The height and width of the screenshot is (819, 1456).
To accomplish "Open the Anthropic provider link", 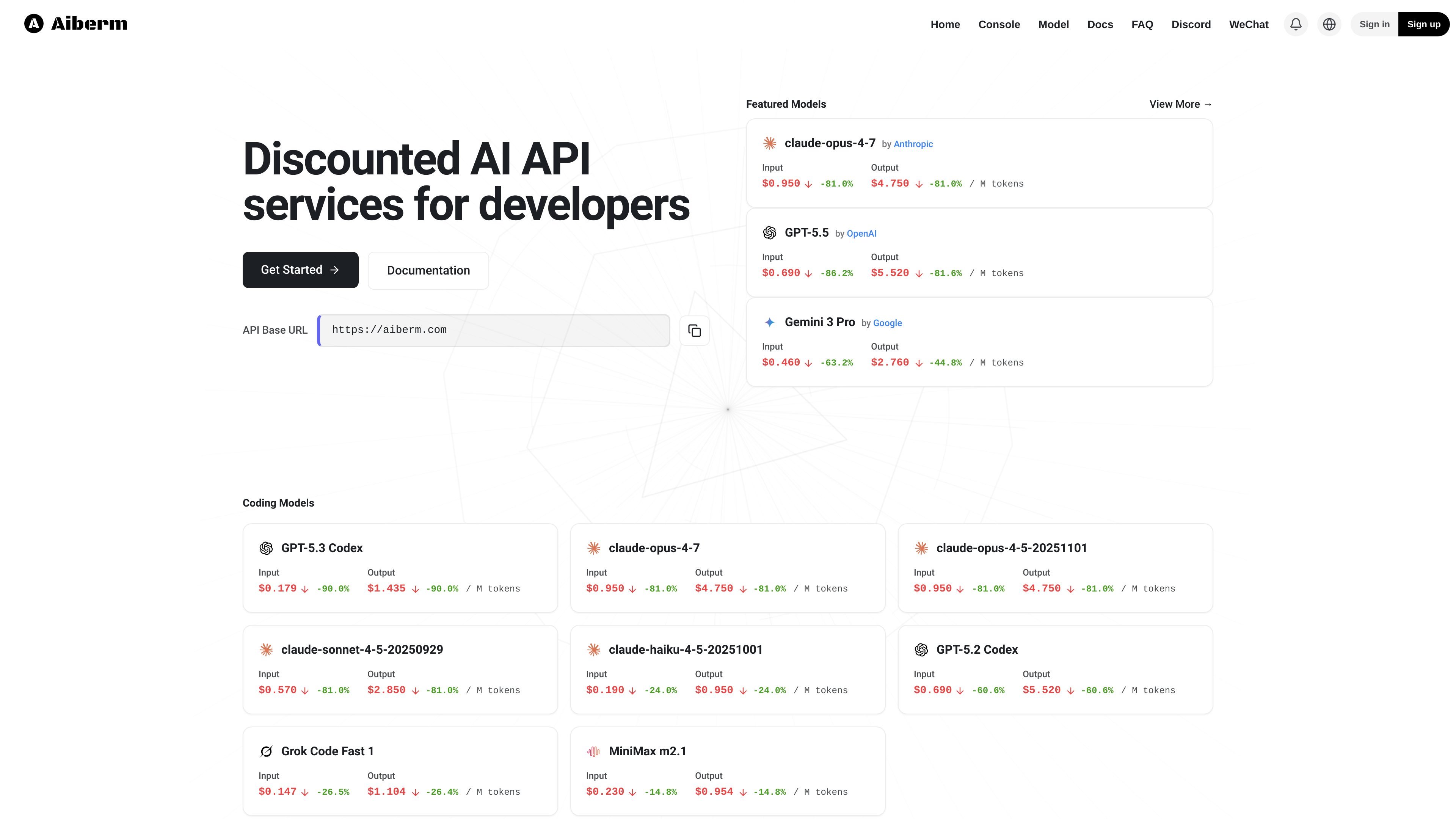I will click(913, 144).
